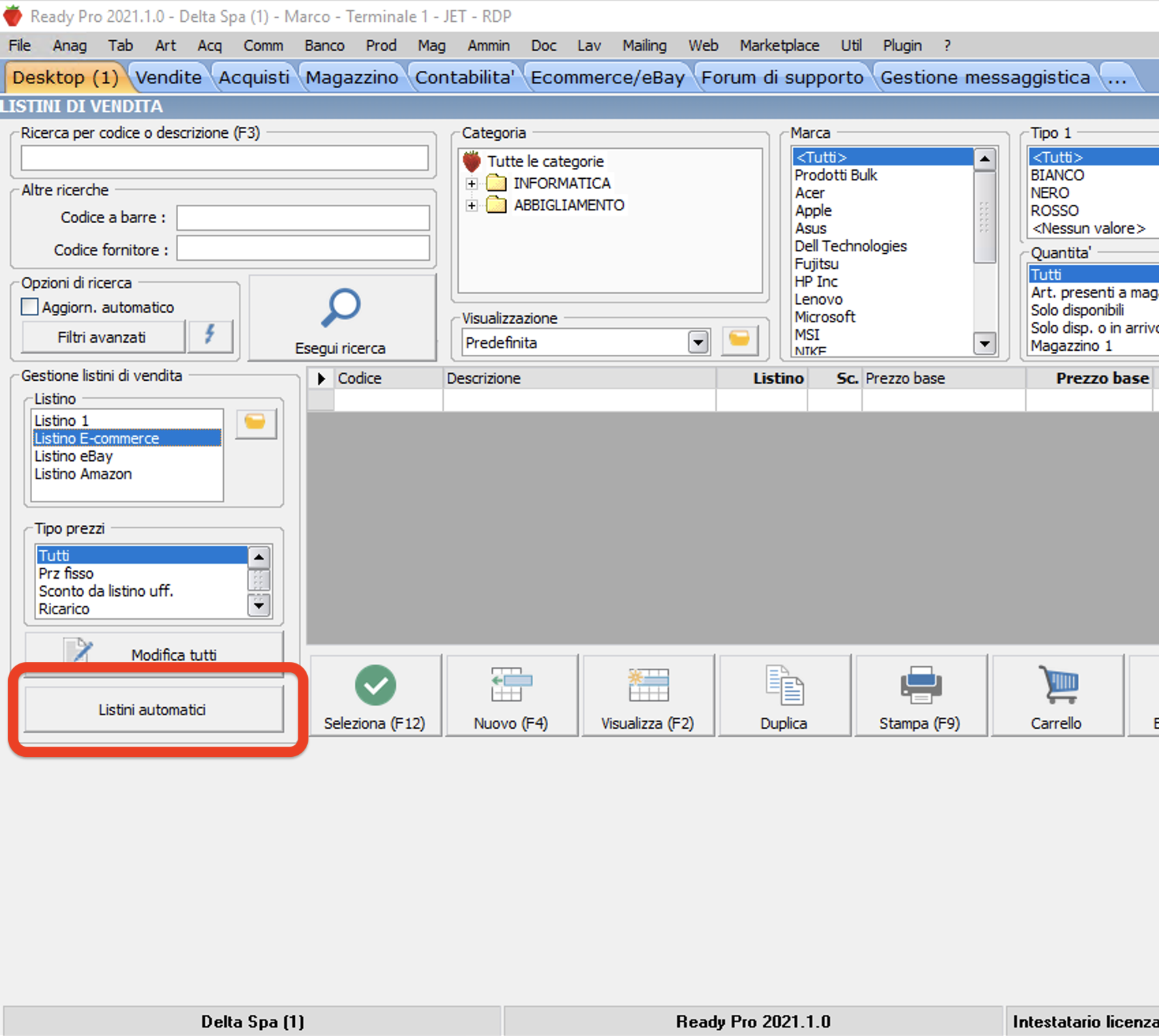
Task: Click the ? help menu
Action: tap(947, 46)
